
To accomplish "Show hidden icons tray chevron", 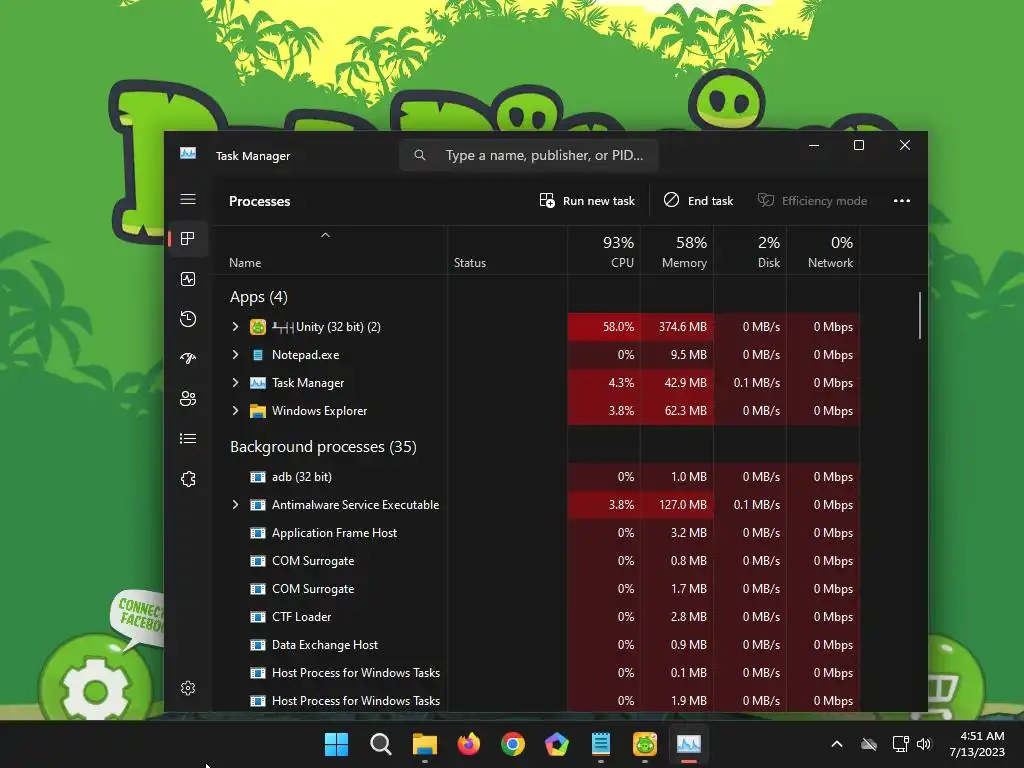I will click(x=837, y=744).
